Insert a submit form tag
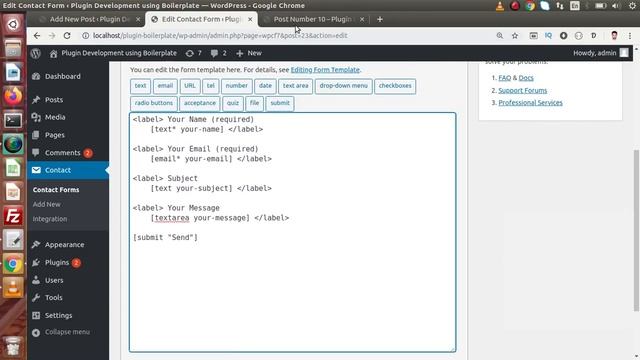This screenshot has width=640, height=360. [280, 103]
